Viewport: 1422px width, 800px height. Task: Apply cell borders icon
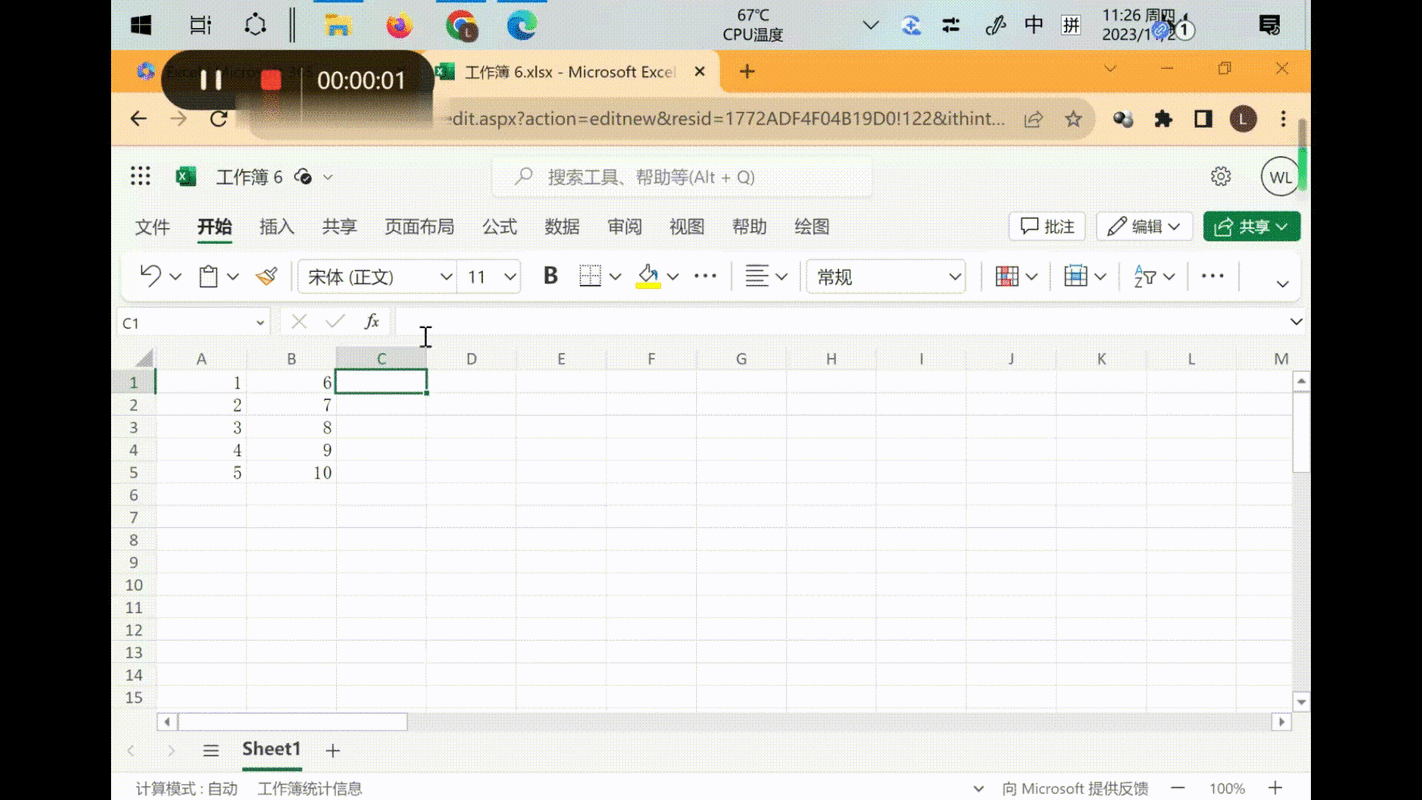[590, 277]
